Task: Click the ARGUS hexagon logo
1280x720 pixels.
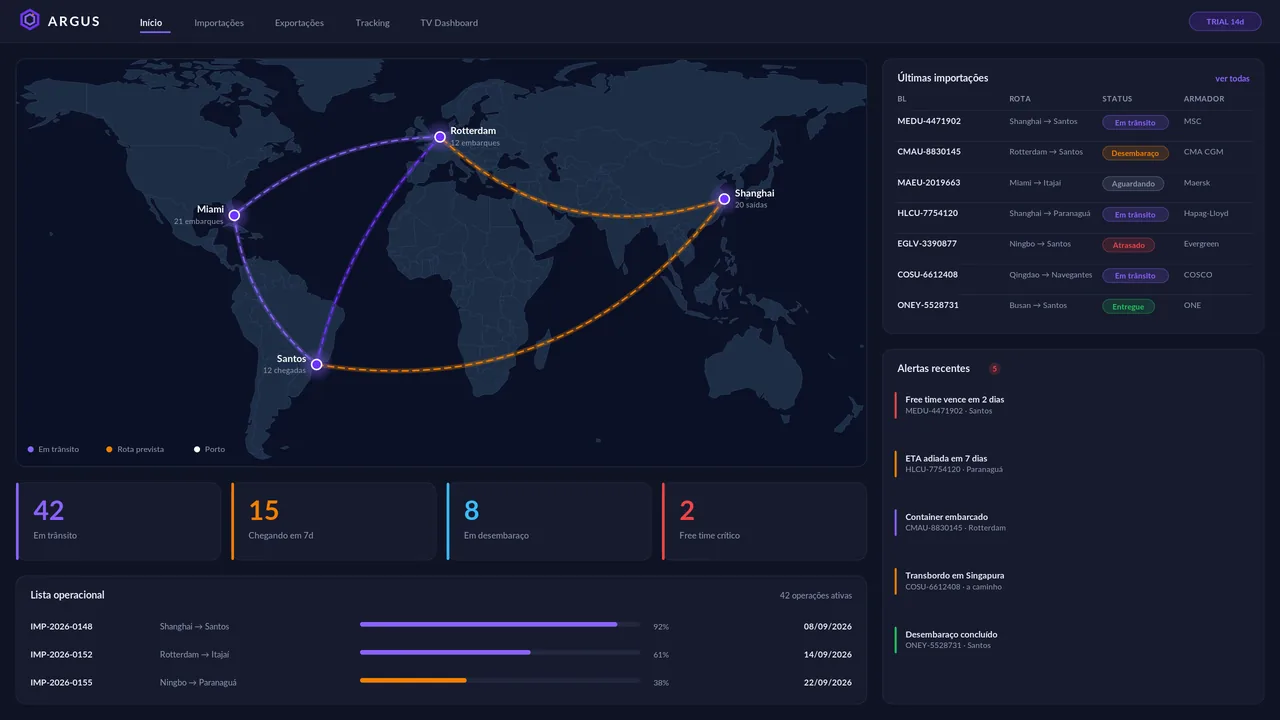Action: tap(30, 20)
